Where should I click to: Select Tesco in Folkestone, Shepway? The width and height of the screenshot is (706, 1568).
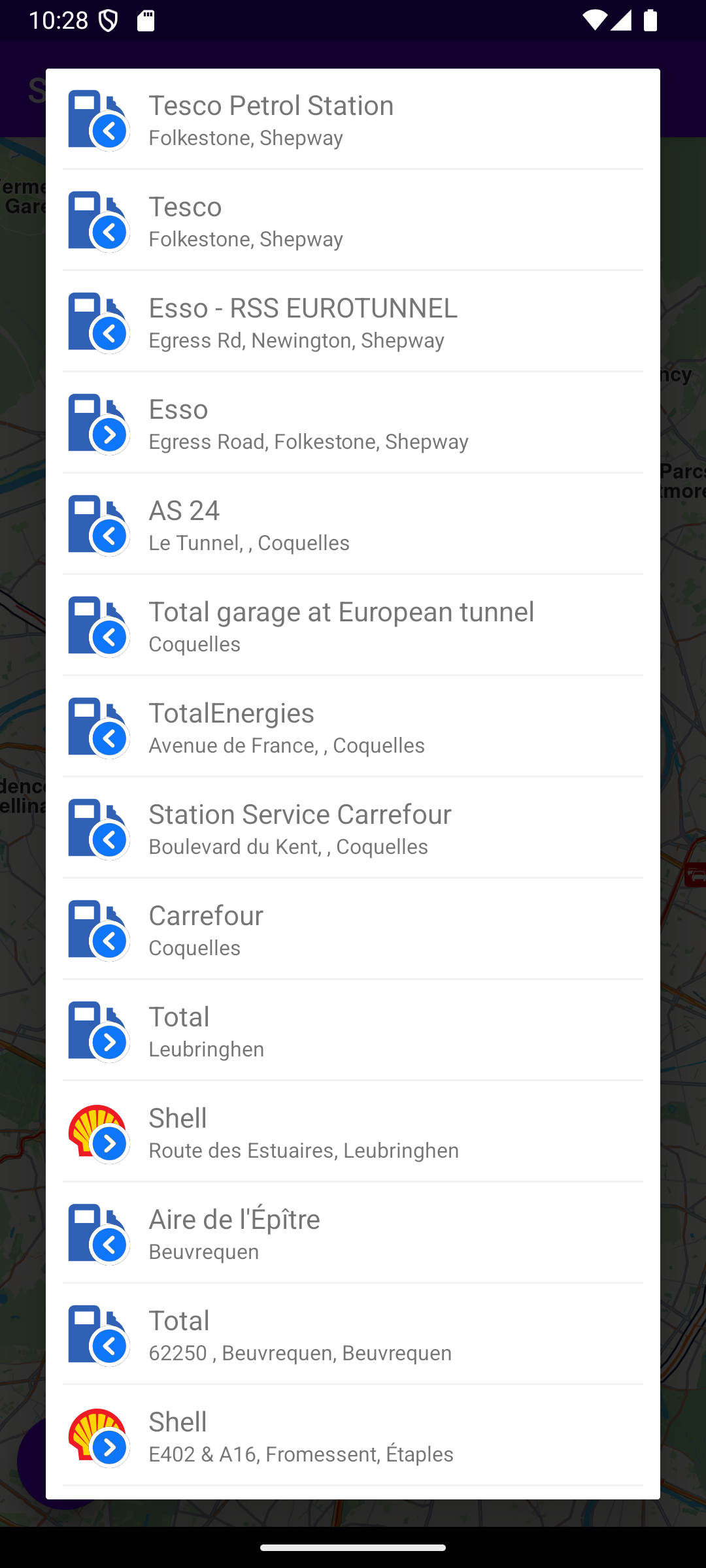[353, 221]
